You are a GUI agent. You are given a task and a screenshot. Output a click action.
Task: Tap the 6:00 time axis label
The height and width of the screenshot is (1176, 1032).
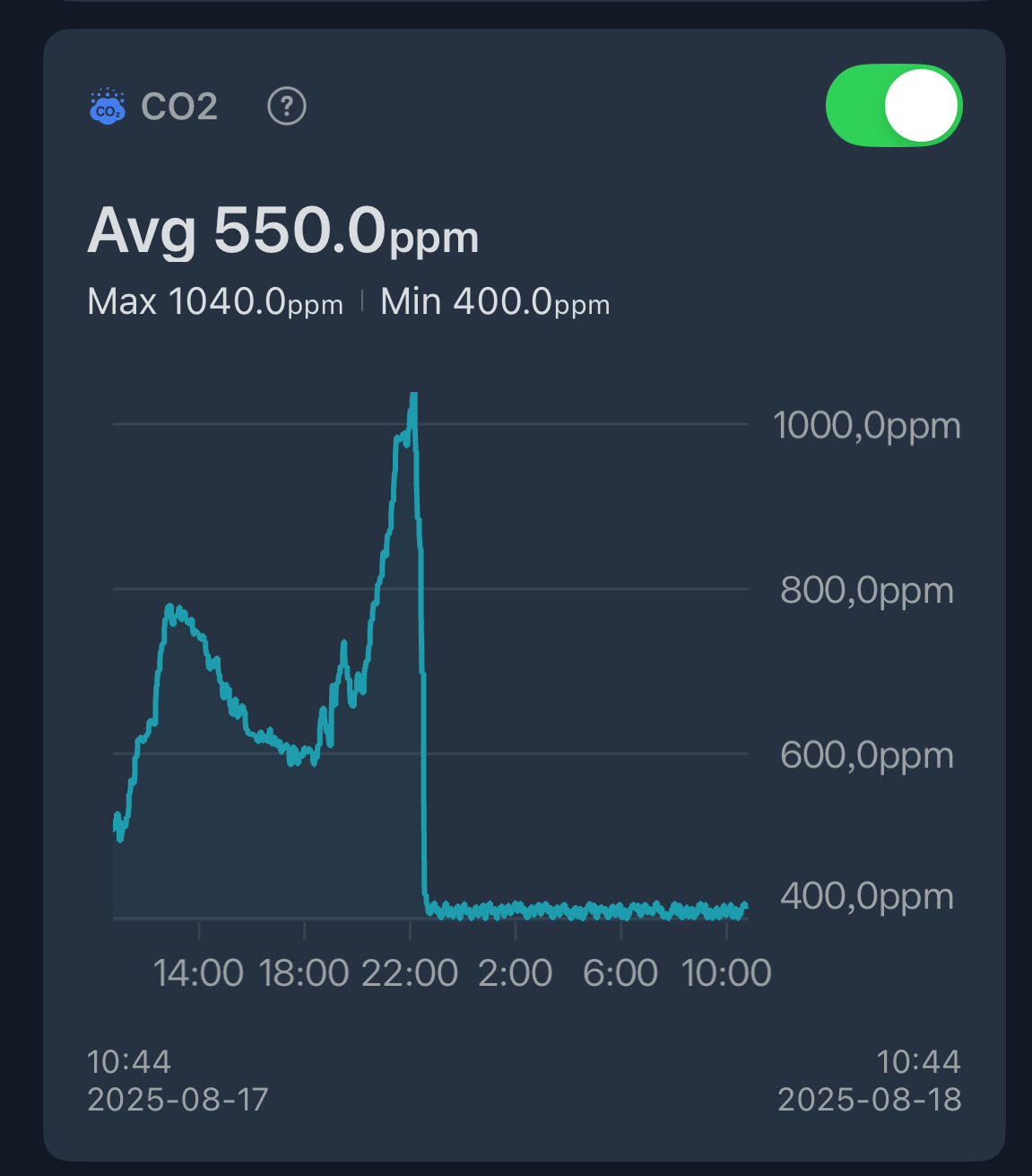tap(620, 973)
